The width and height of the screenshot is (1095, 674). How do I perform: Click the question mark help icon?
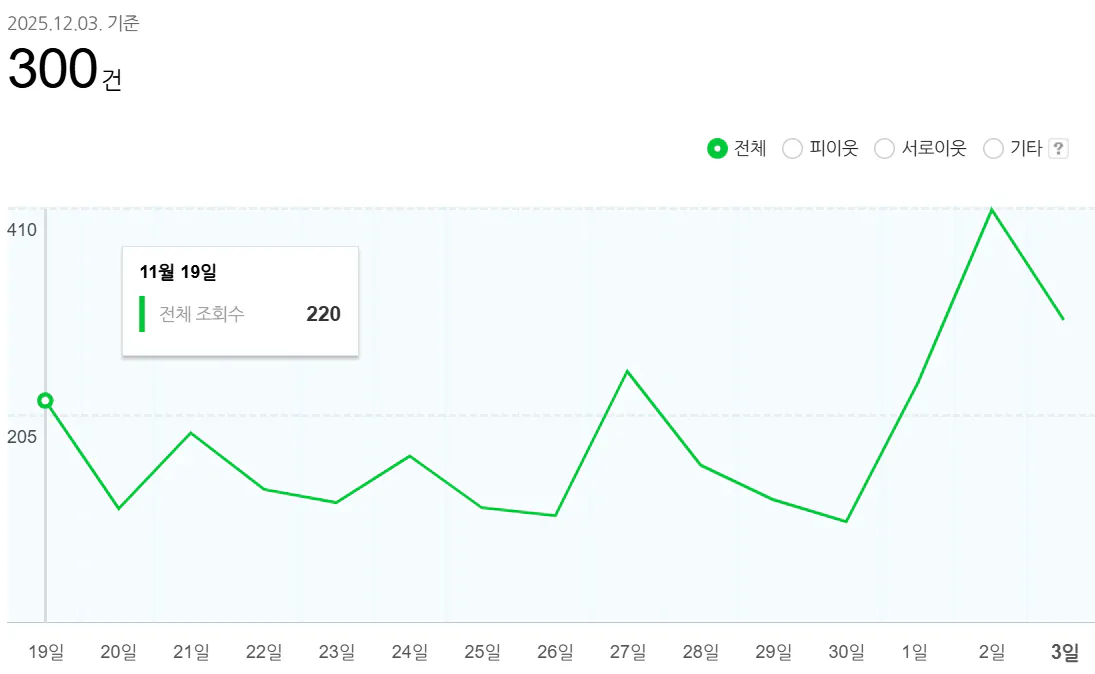[1060, 148]
